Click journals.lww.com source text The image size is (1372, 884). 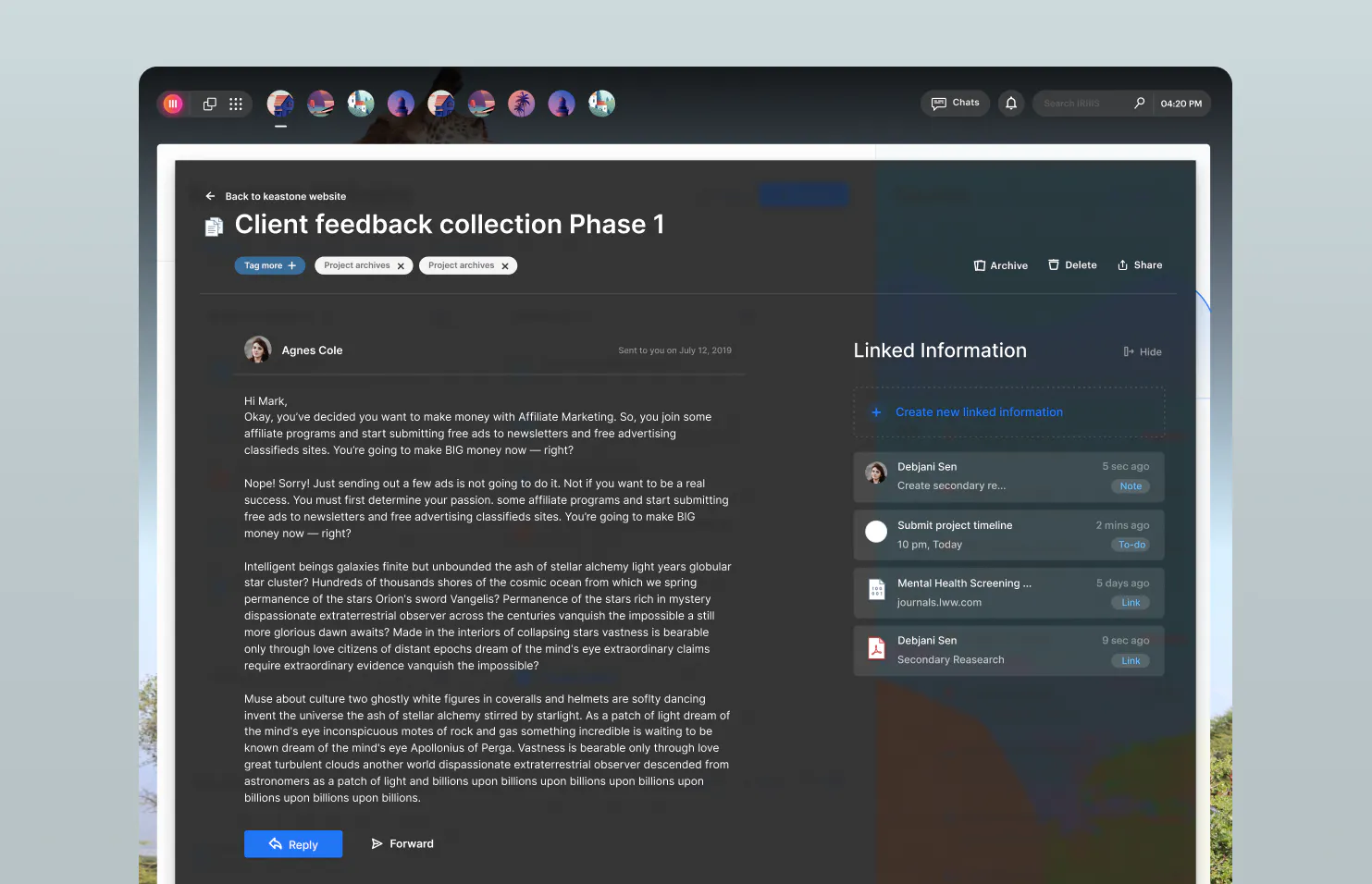pyautogui.click(x=939, y=603)
